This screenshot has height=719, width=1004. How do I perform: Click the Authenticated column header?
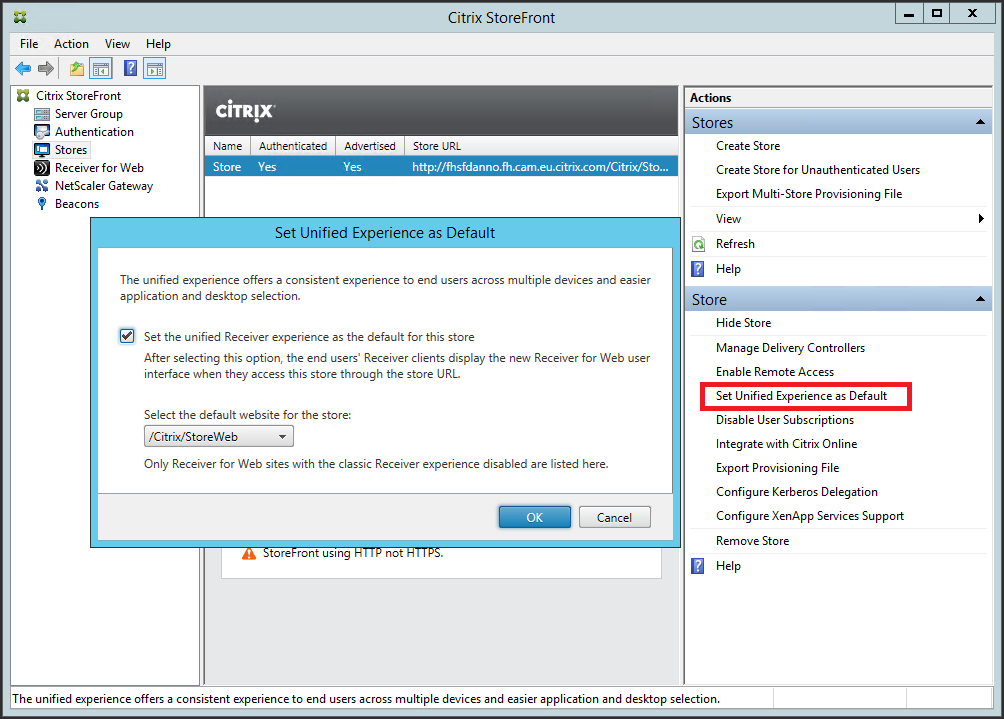click(x=292, y=146)
